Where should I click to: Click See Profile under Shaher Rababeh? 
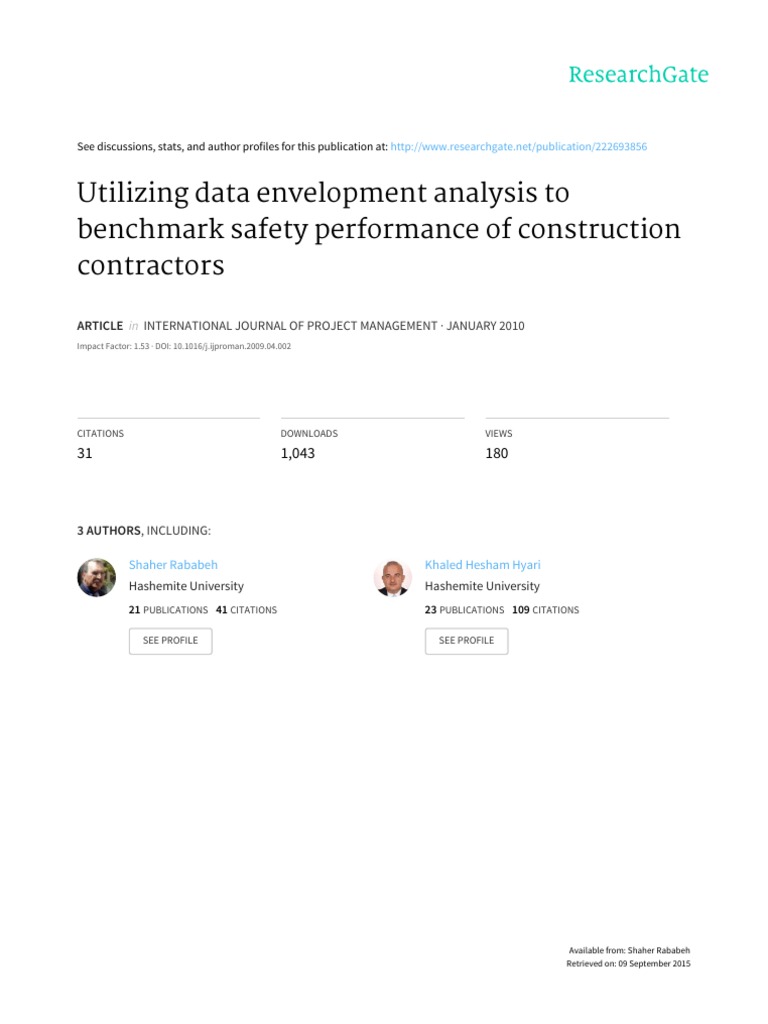point(170,641)
